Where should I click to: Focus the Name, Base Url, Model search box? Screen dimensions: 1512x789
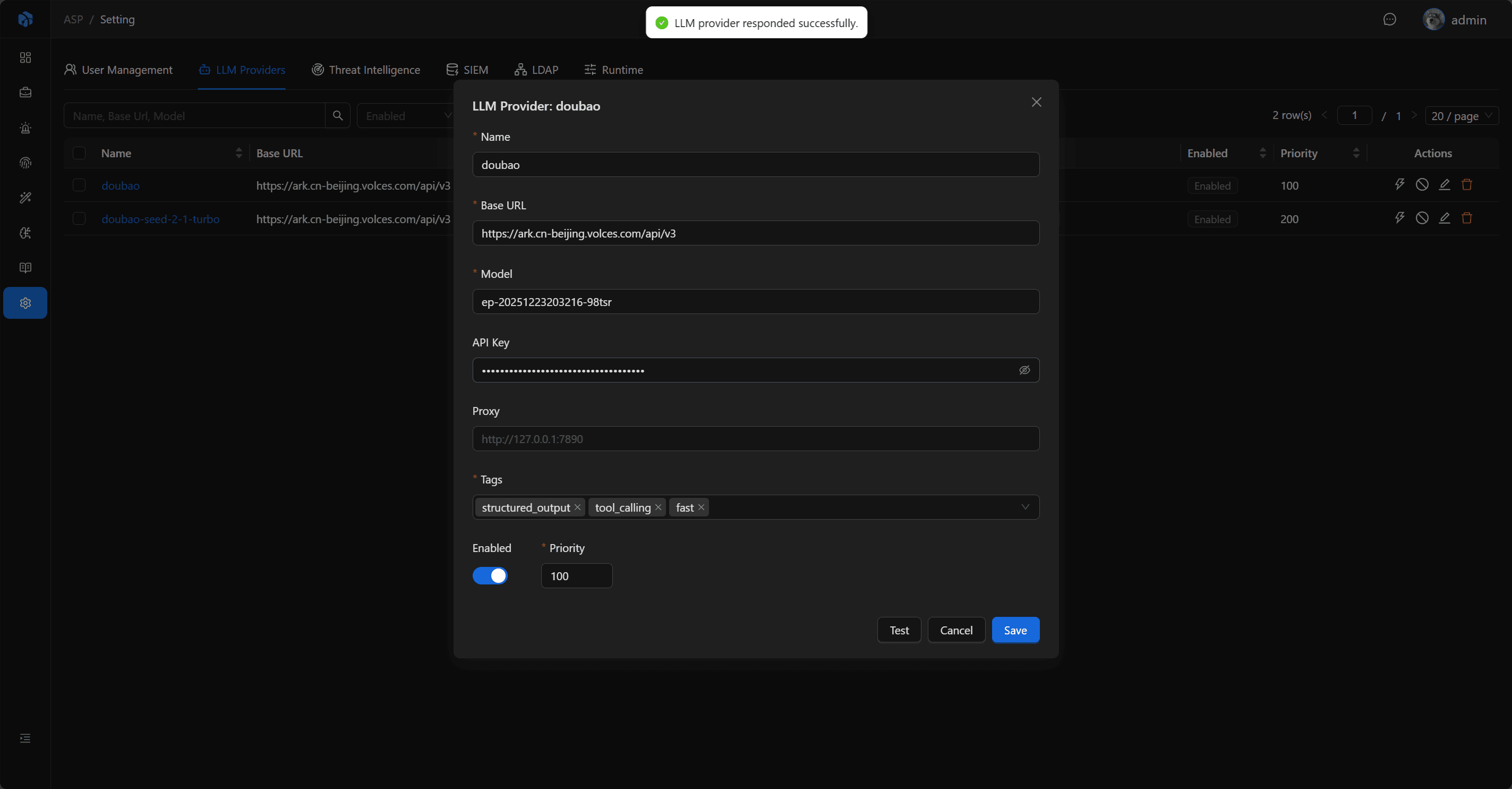point(194,116)
